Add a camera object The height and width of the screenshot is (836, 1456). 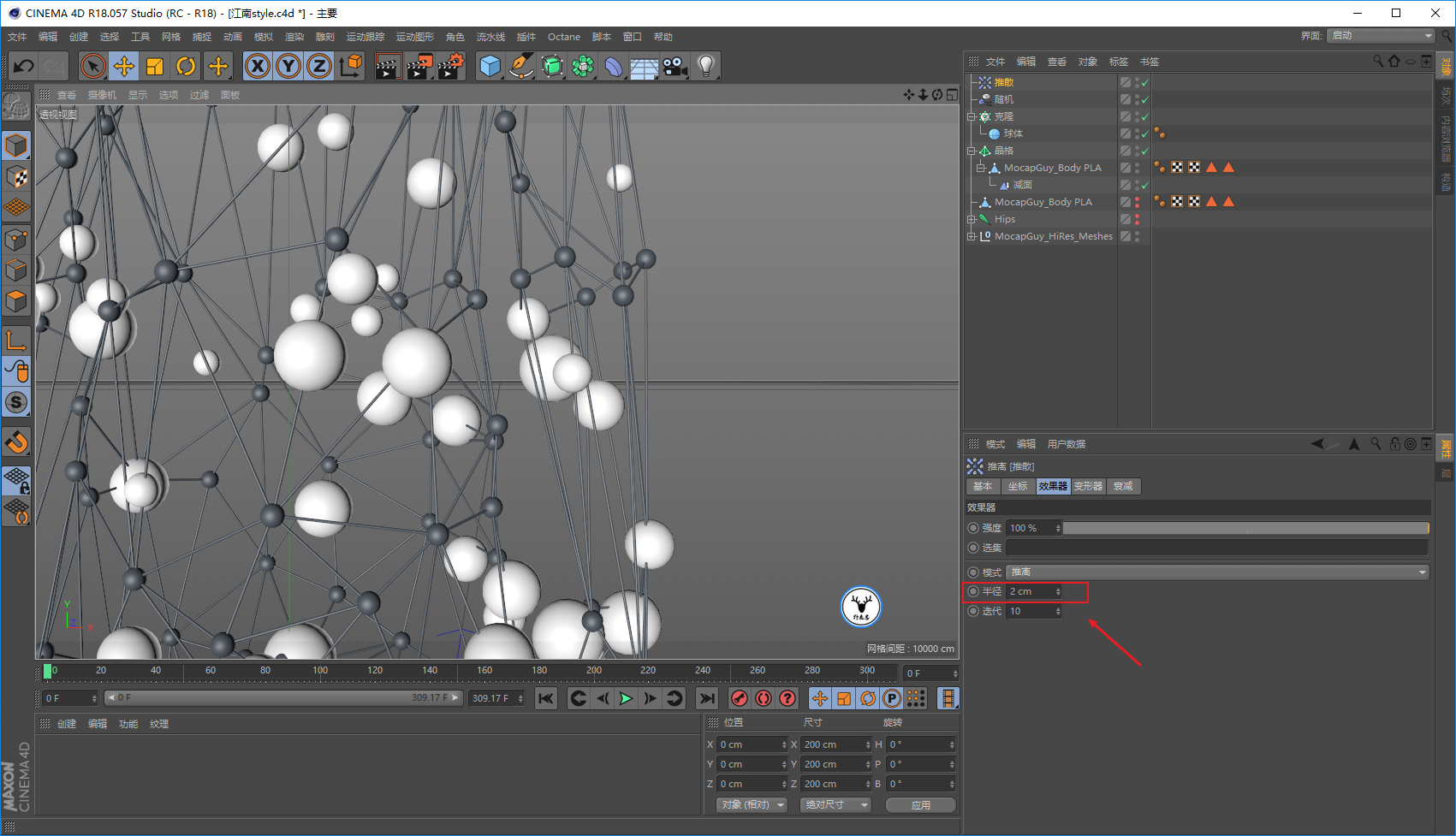pos(675,66)
